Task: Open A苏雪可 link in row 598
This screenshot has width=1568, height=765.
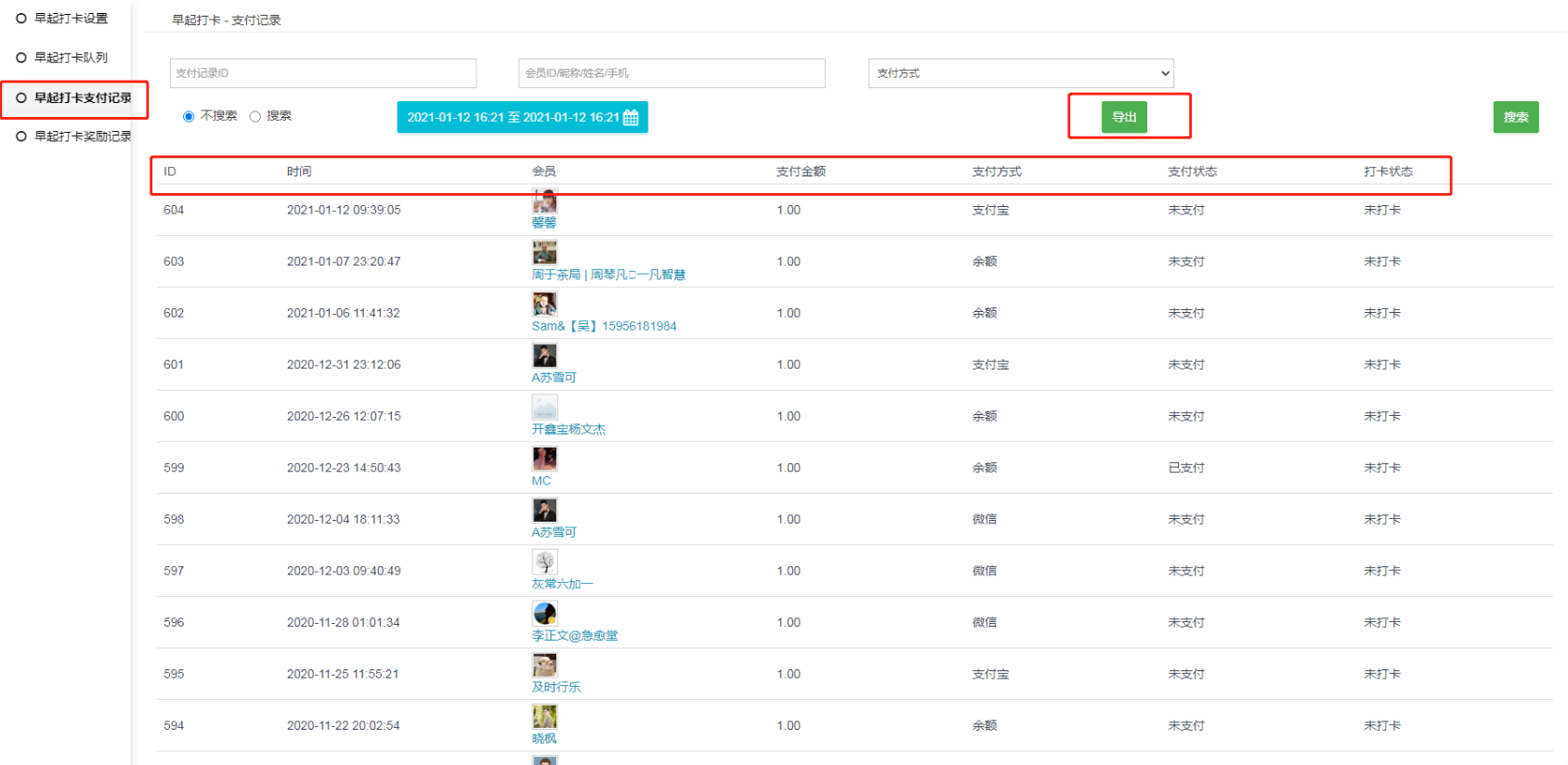Action: click(554, 533)
